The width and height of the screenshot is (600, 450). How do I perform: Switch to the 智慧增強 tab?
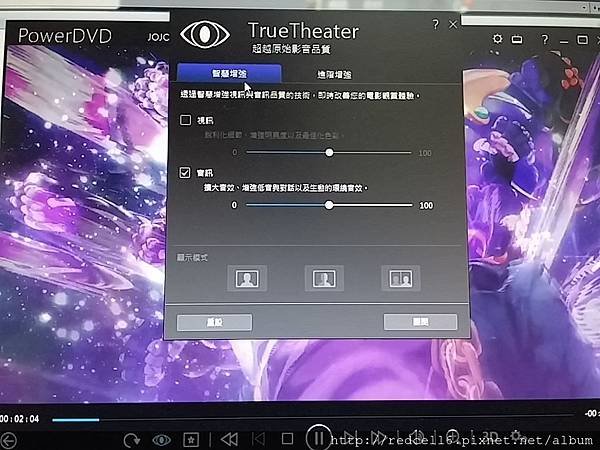point(229,73)
